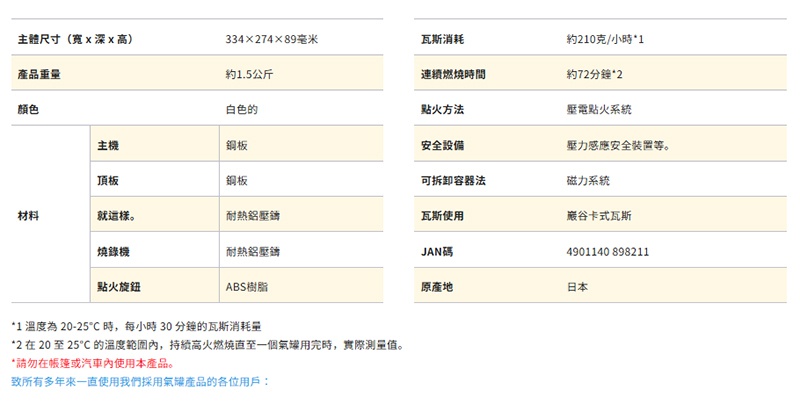800x404 pixels.
Task: Click the blue text addressing long-time gas canister users
Action: [x=140, y=381]
